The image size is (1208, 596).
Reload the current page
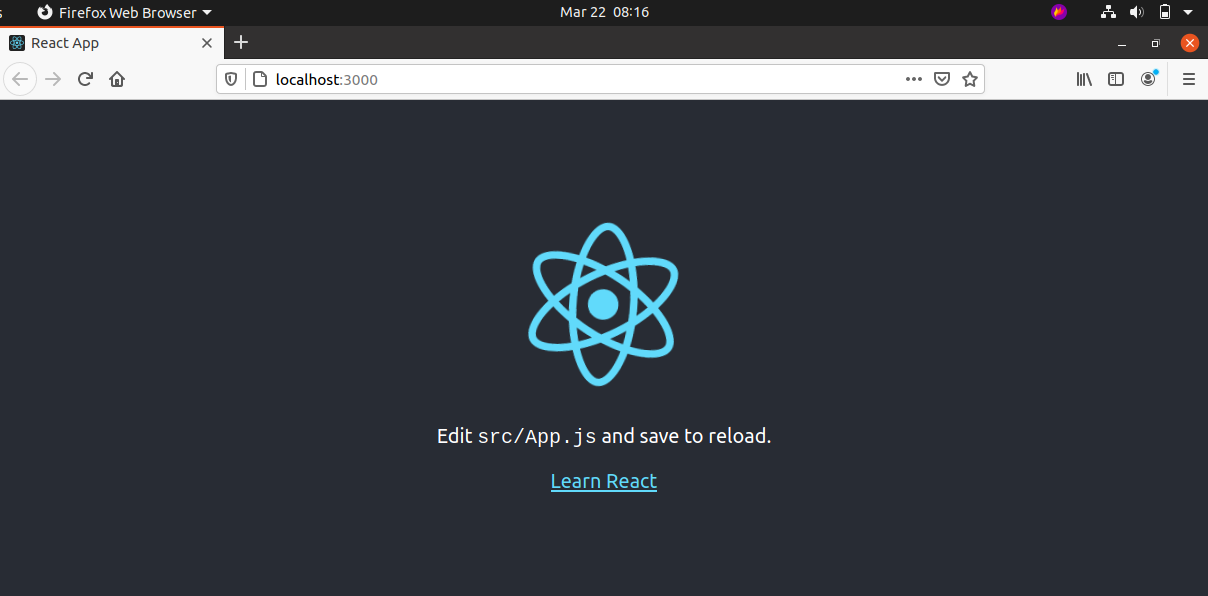point(86,79)
